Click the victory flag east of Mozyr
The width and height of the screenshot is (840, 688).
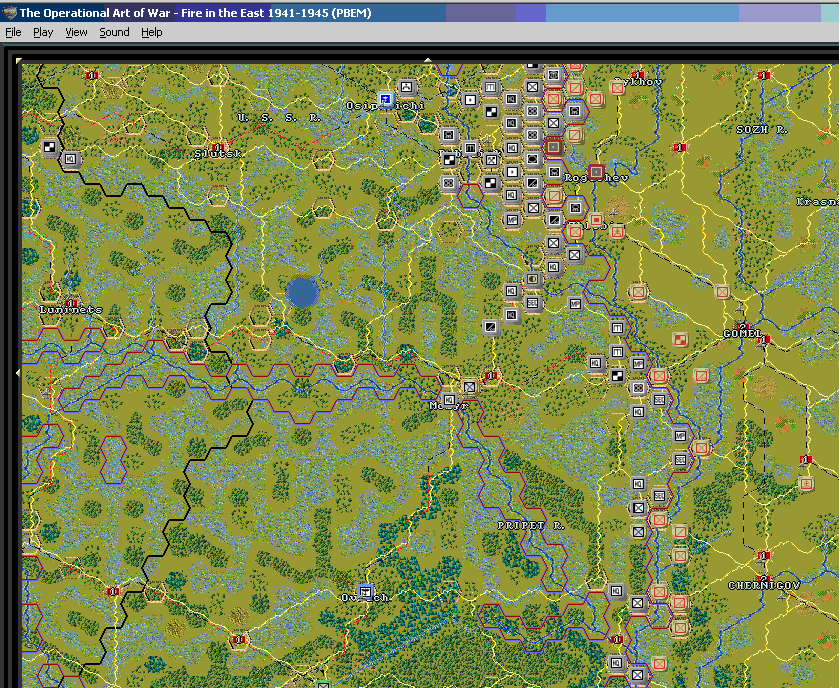490,376
